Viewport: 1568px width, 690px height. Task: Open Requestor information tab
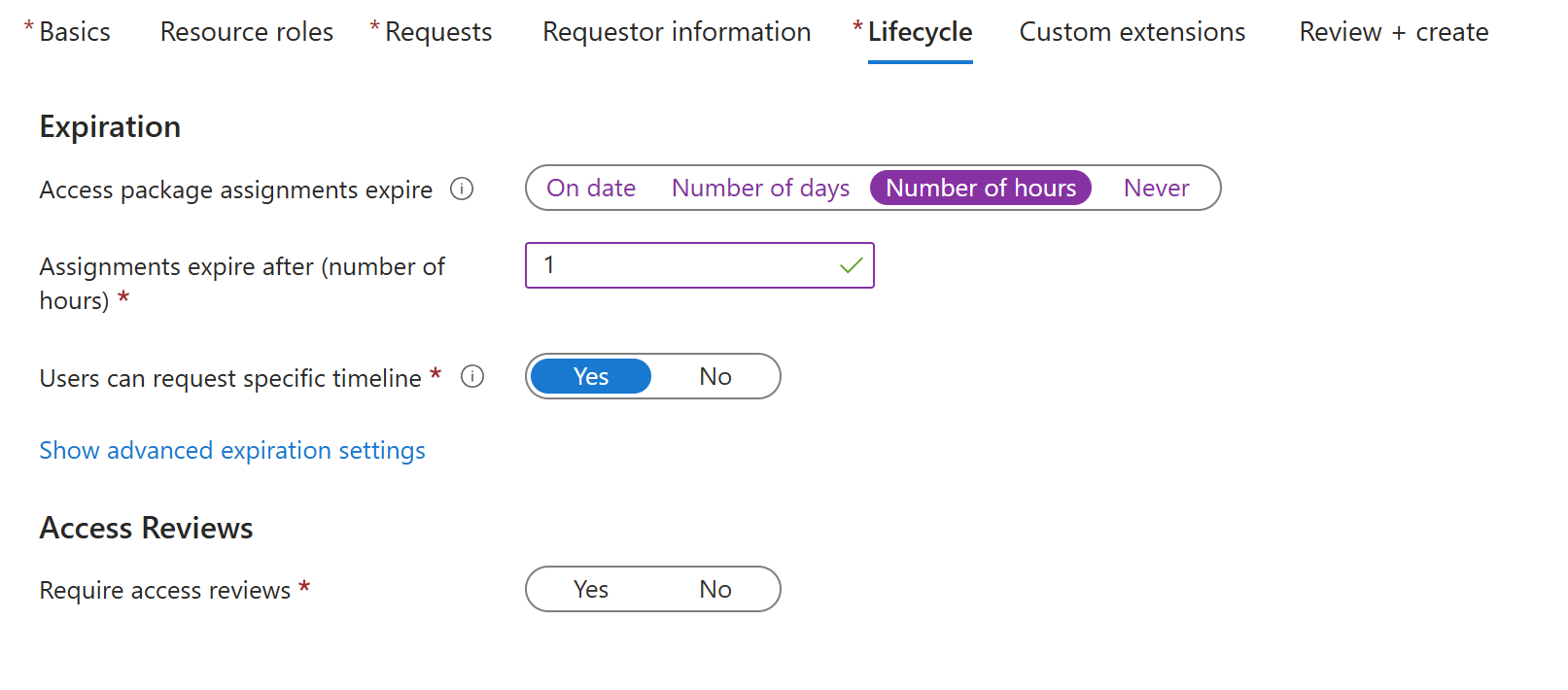(x=677, y=32)
